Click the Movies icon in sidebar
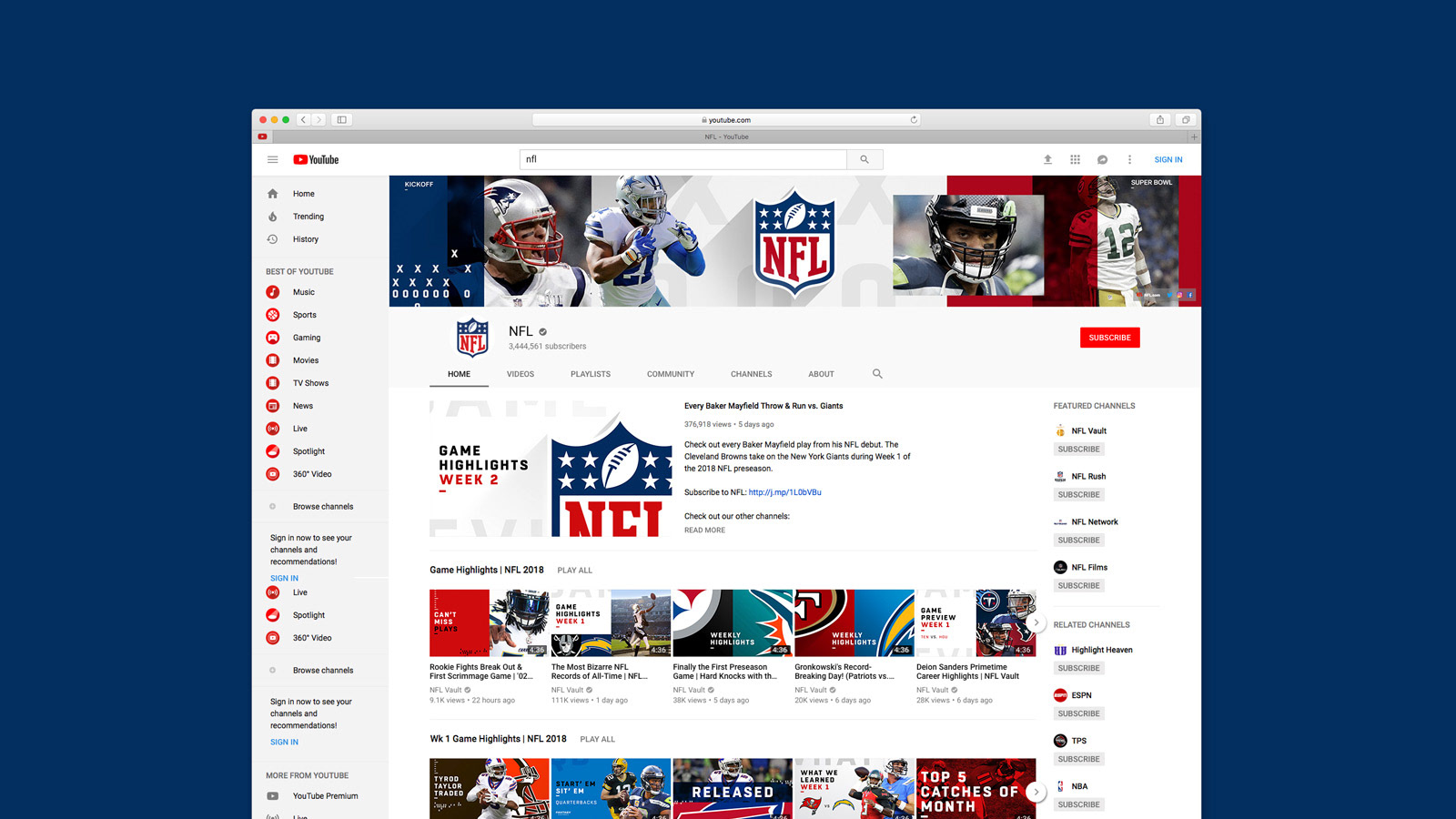The width and height of the screenshot is (1456, 819). [272, 360]
